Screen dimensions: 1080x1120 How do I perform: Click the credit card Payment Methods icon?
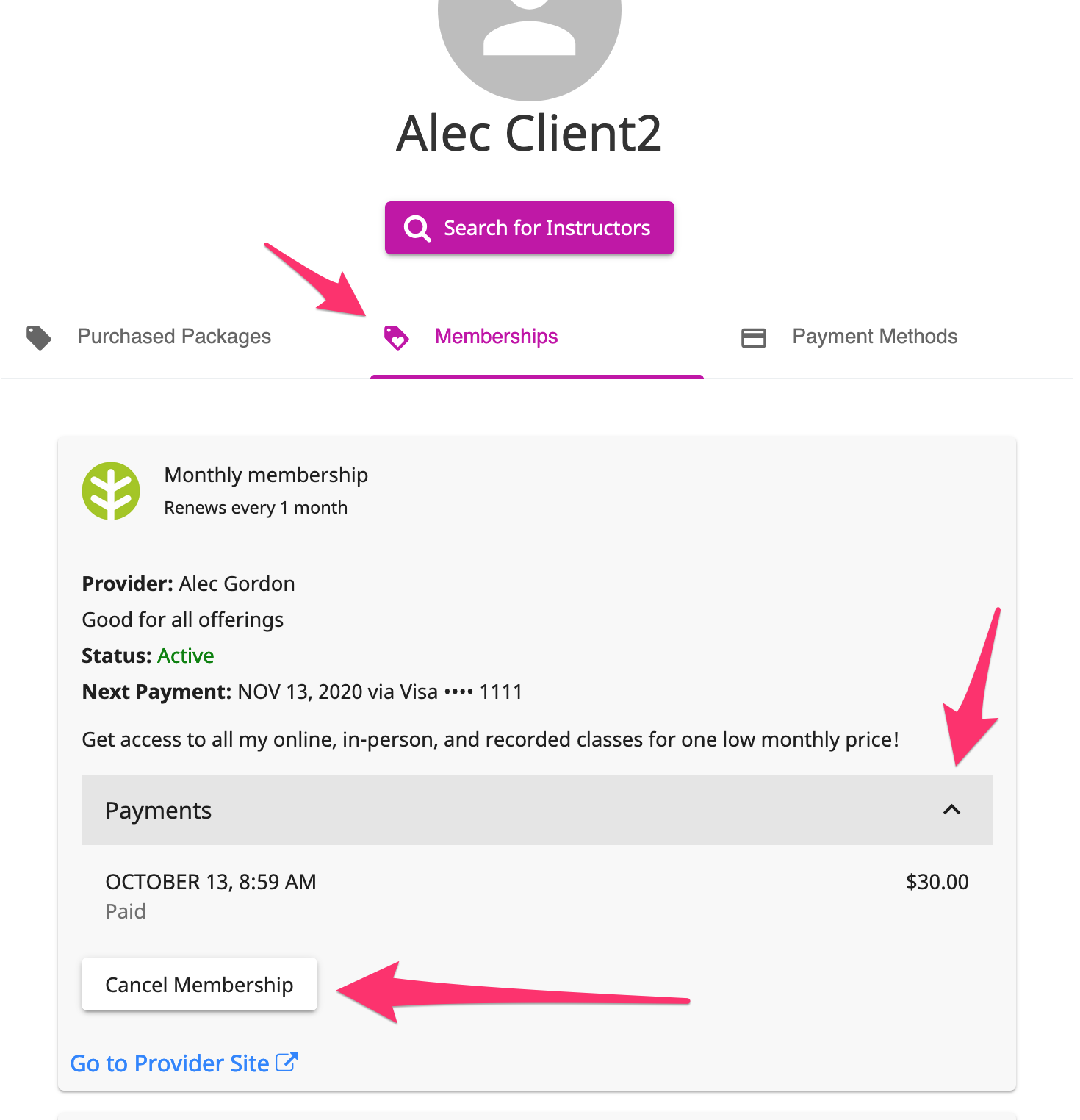tap(753, 337)
